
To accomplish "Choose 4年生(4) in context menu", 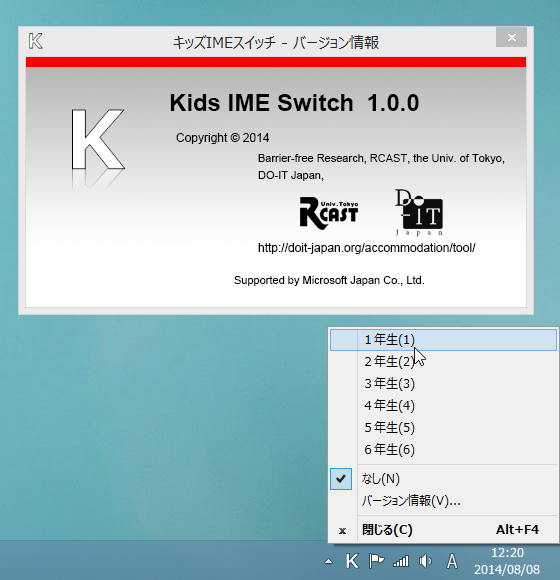I will pyautogui.click(x=443, y=405).
